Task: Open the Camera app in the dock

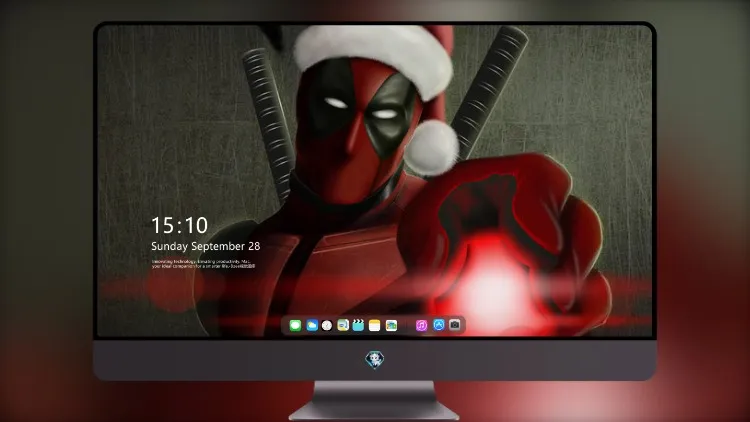Action: (x=455, y=325)
